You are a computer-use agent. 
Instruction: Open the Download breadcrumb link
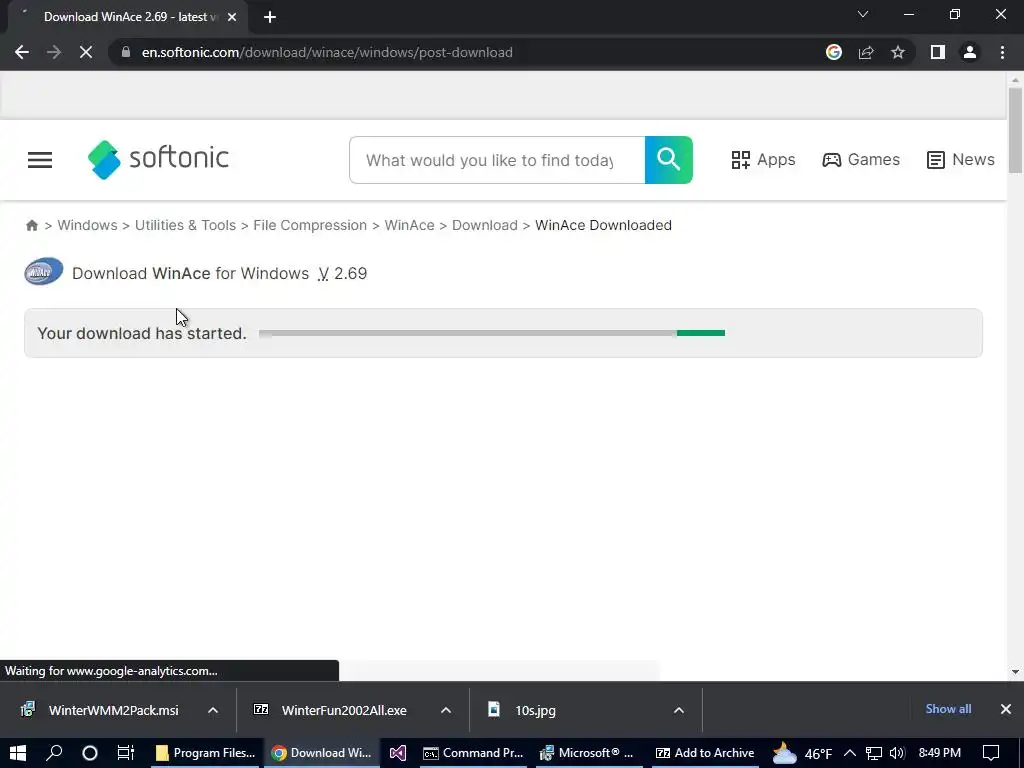(485, 225)
